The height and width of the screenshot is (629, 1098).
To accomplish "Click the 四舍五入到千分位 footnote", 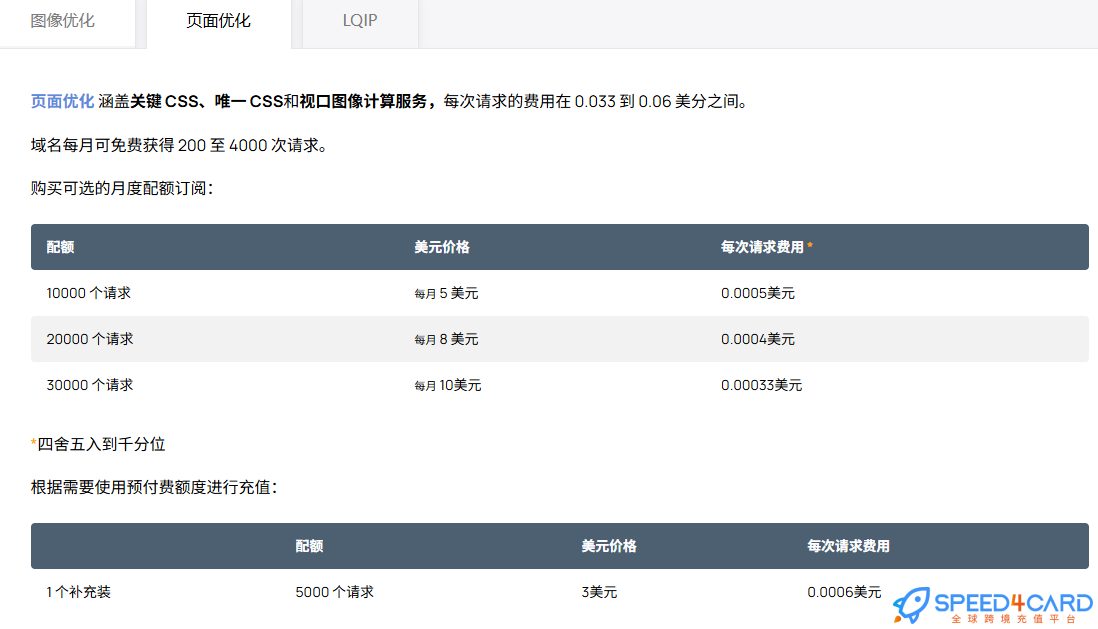I will pos(98,445).
